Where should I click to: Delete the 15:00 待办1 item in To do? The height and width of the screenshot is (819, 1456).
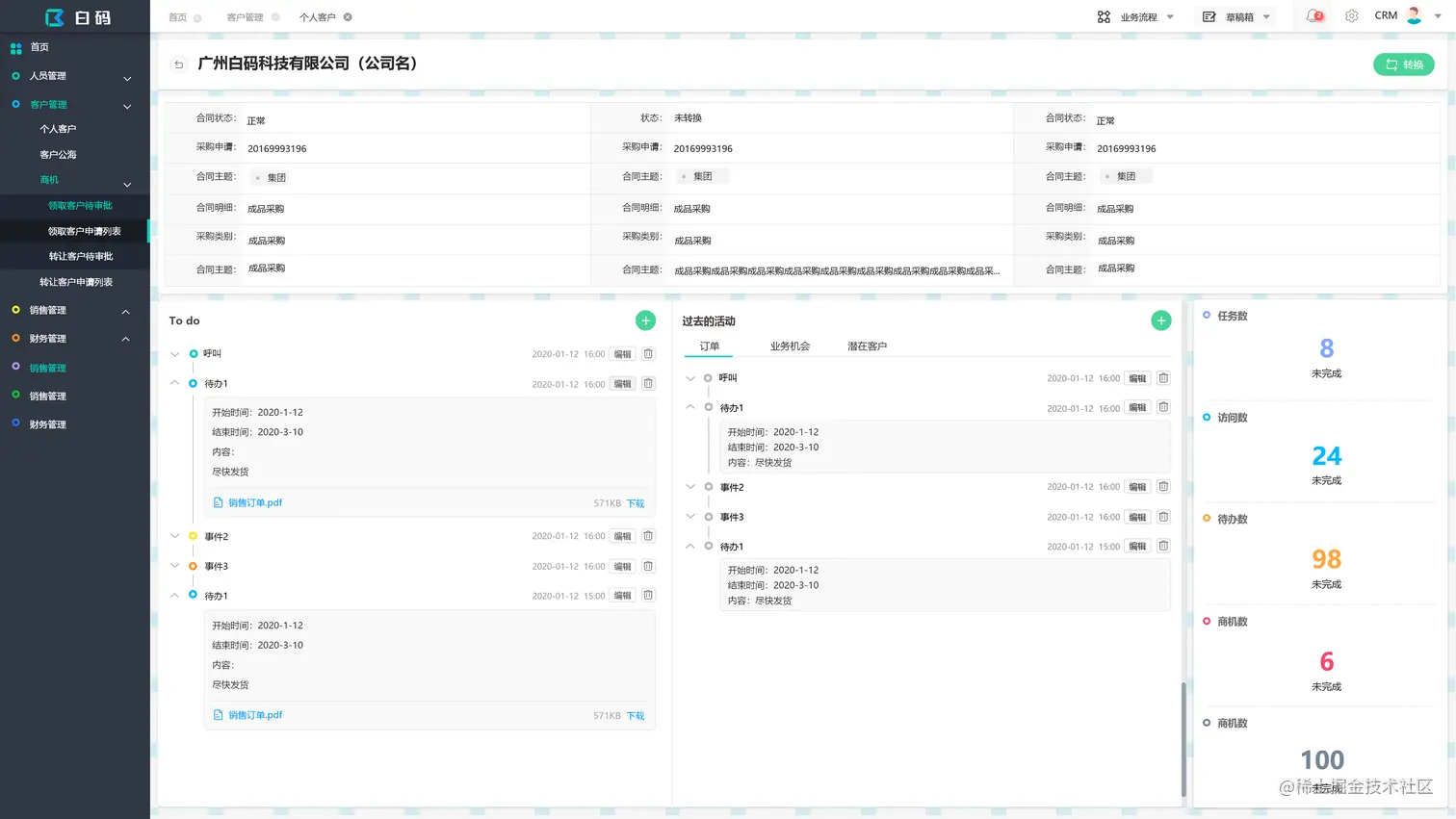pos(648,595)
